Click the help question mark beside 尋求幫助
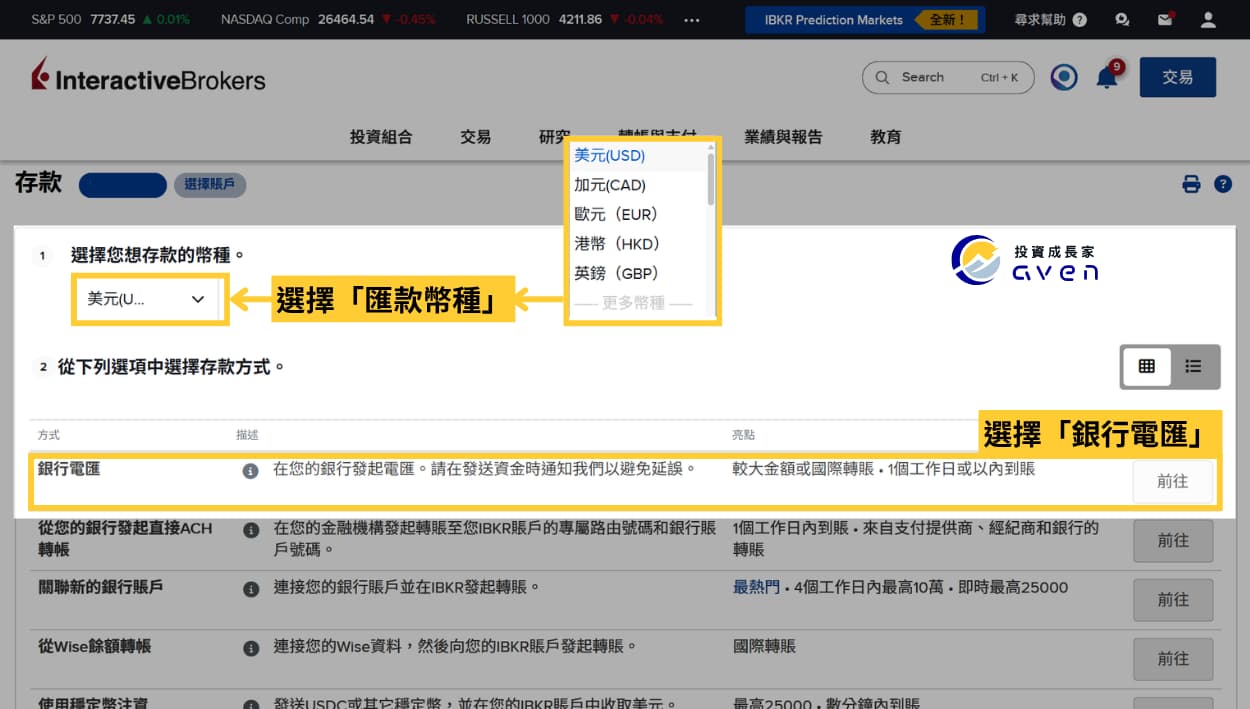The height and width of the screenshot is (709, 1250). (x=1079, y=20)
